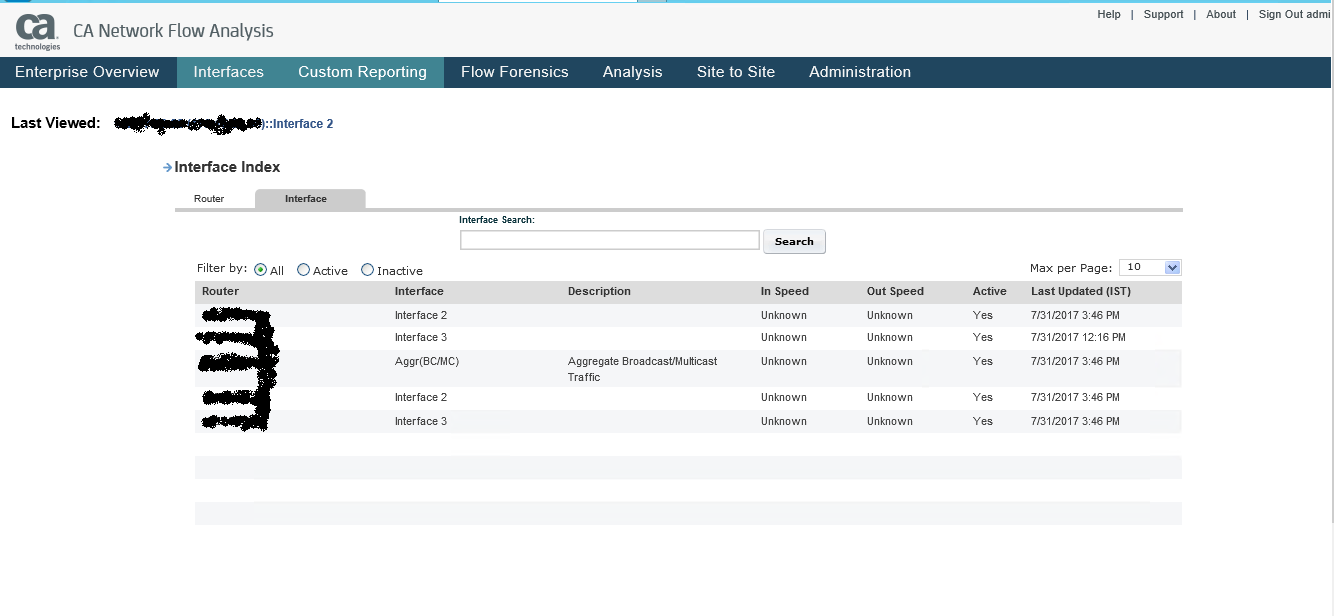Open the Administration menu
This screenshot has height=616, width=1334.
click(860, 72)
